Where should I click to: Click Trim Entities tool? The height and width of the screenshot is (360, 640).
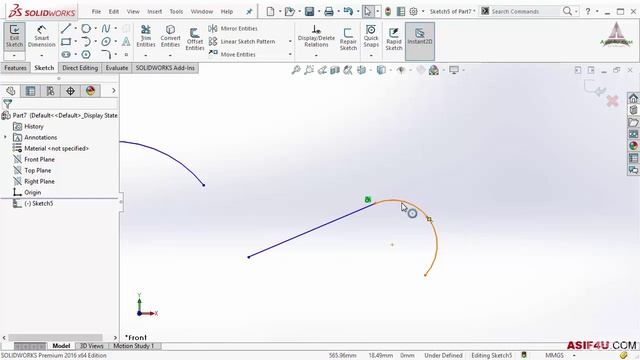146,36
